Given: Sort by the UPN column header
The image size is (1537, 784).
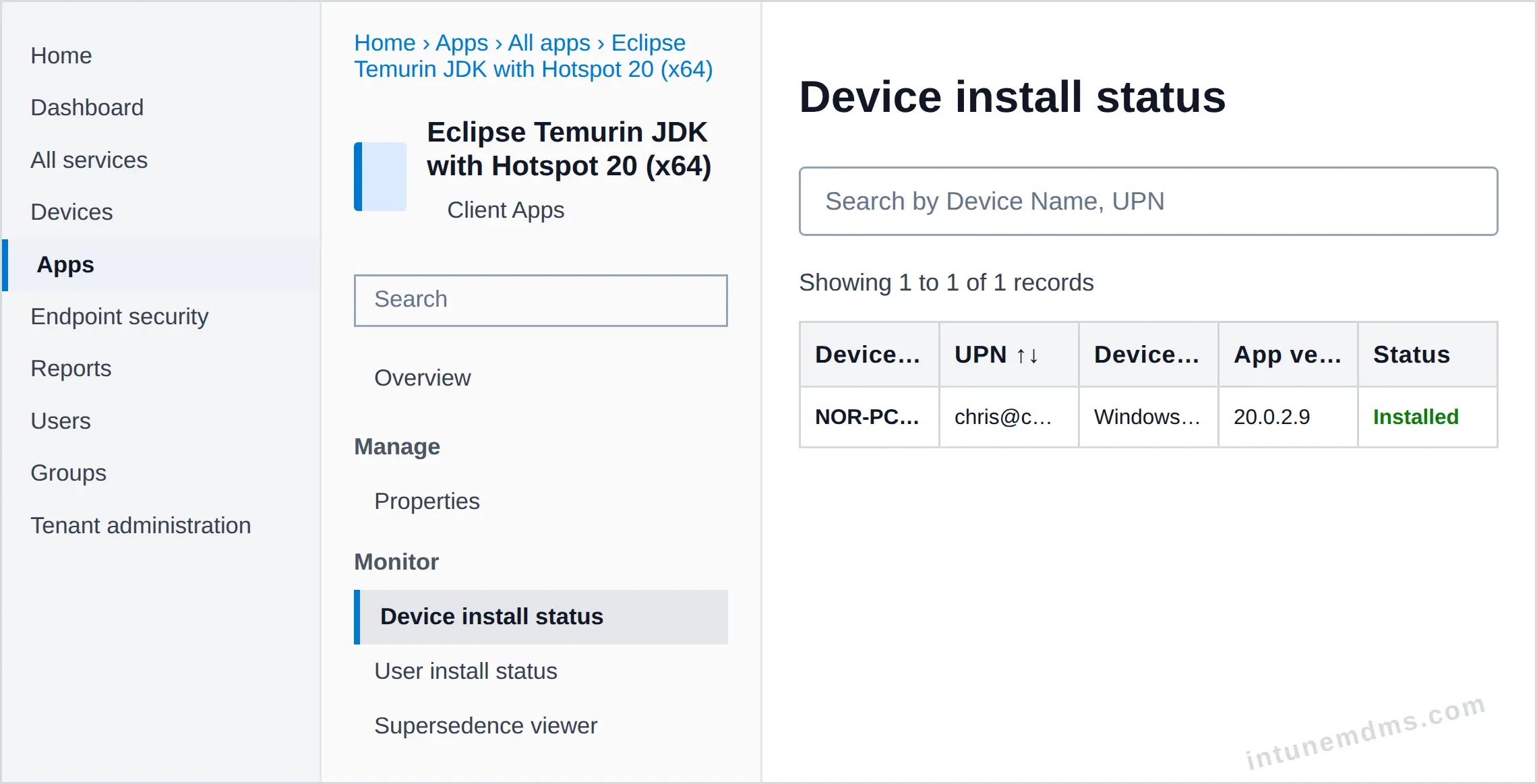Looking at the screenshot, I should [x=1009, y=355].
